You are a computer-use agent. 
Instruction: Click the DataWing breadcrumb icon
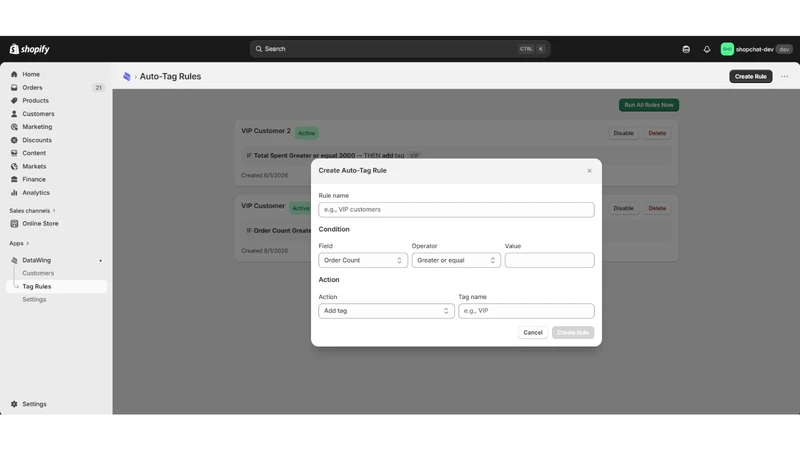point(127,77)
